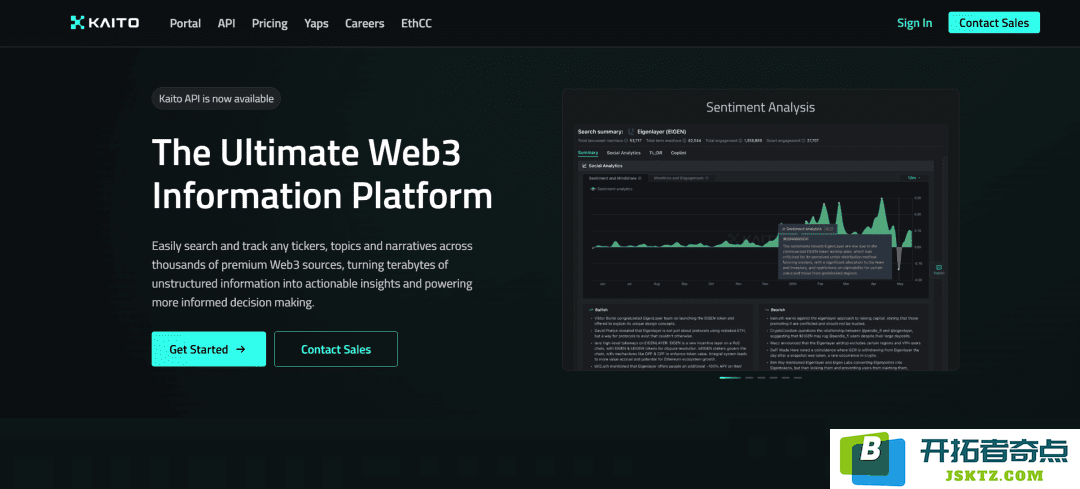The image size is (1080, 489).
Task: Click the Bearish section trend icon
Action: [767, 310]
